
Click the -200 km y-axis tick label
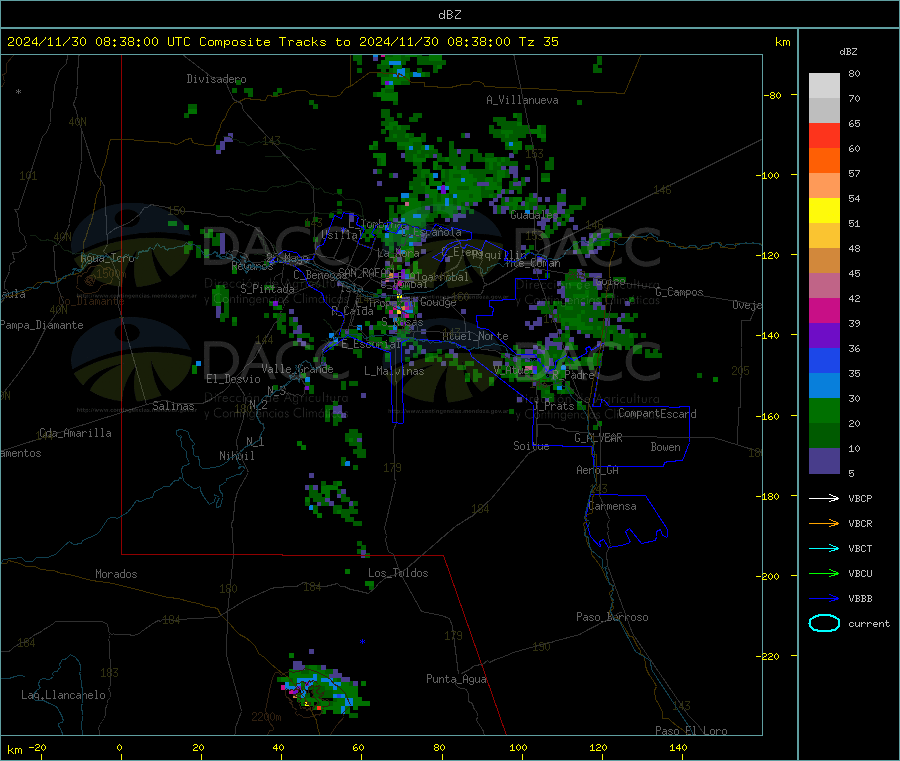tap(767, 576)
